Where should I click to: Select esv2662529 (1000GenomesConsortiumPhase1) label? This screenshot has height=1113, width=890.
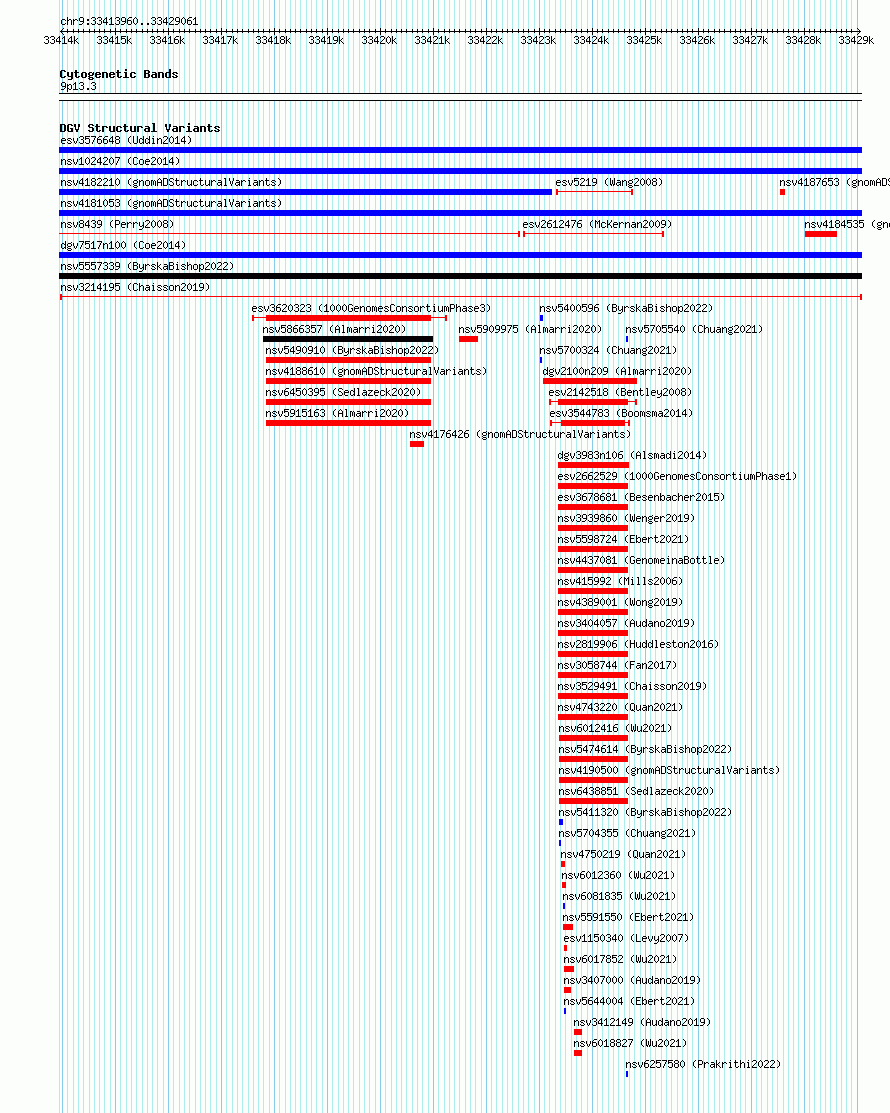(677, 476)
